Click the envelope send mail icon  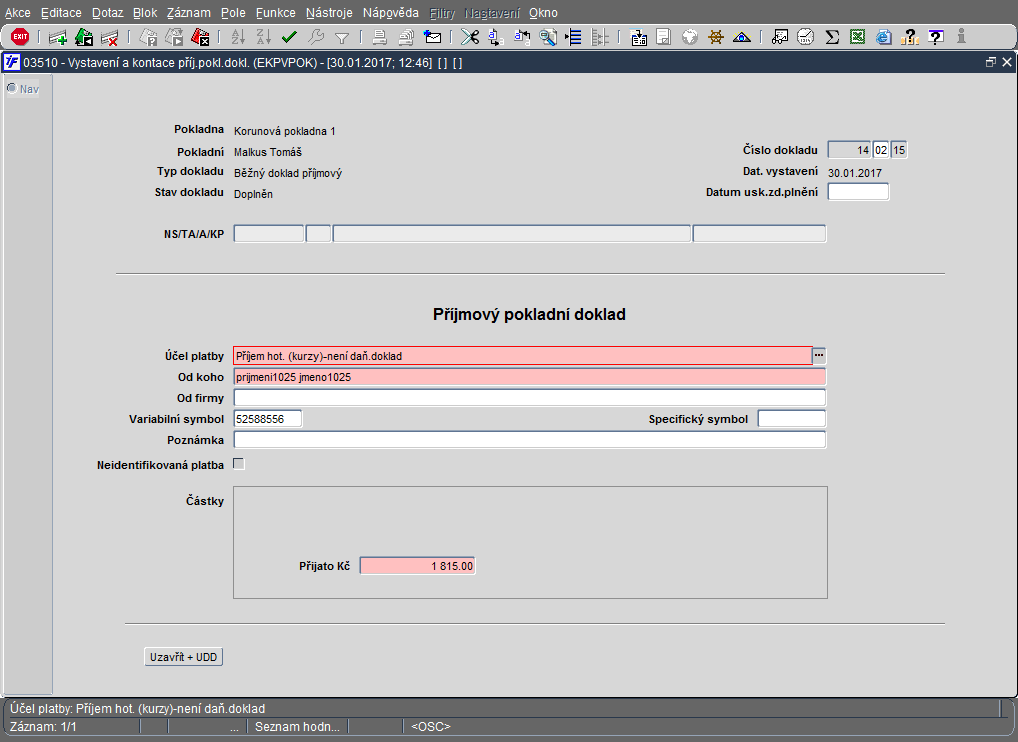tap(432, 38)
